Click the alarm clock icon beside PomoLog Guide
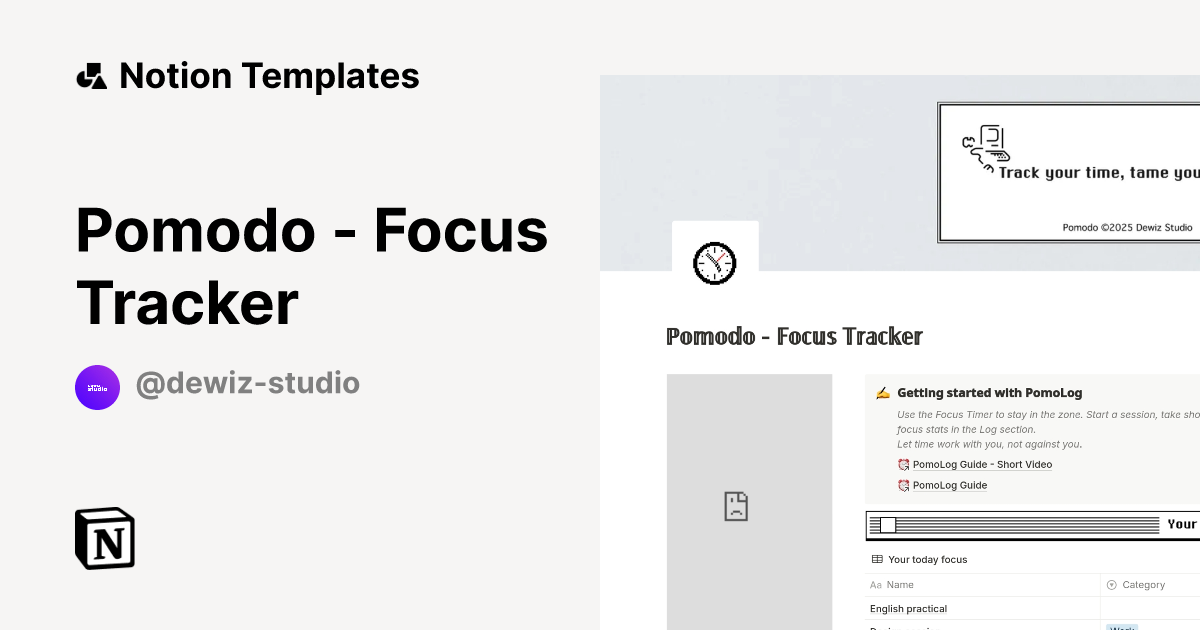Screen dimensions: 1200x630 [904, 485]
